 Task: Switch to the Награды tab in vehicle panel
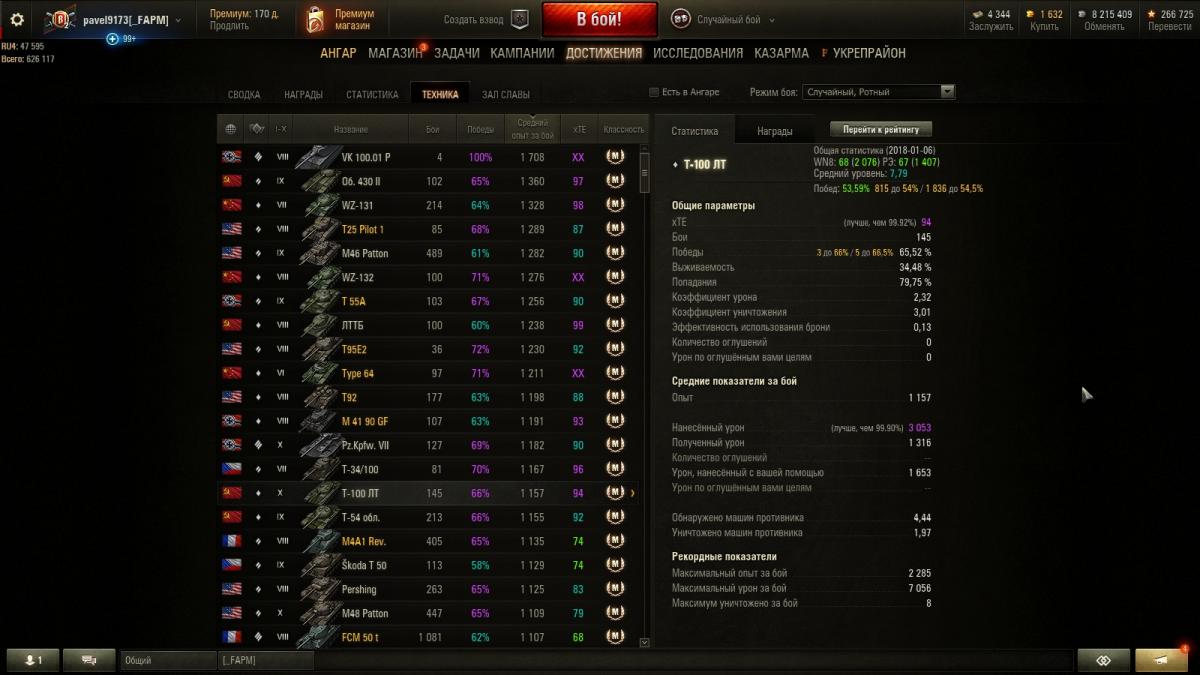(x=775, y=131)
